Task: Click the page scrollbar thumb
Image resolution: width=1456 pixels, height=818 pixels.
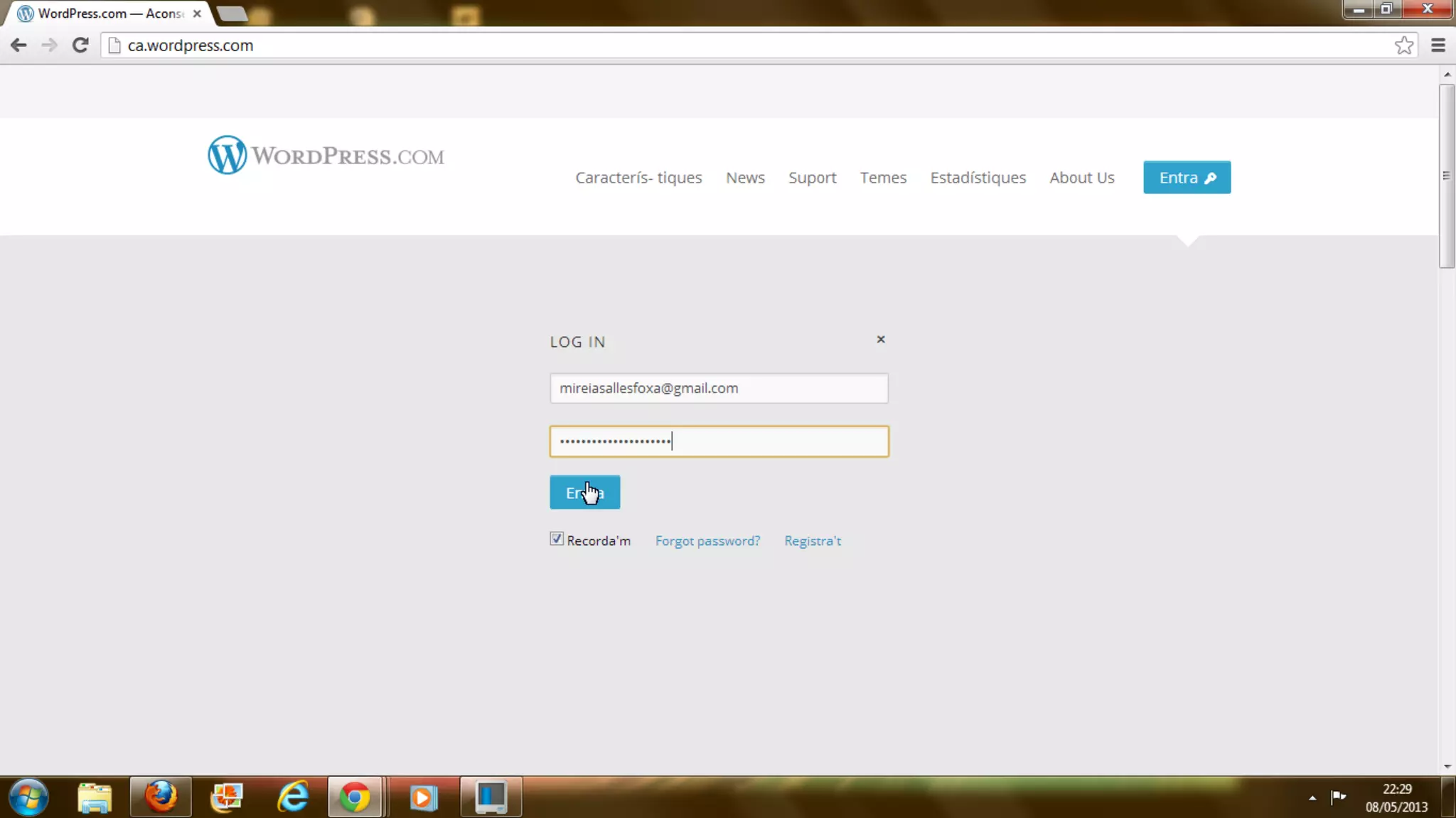Action: [1446, 176]
